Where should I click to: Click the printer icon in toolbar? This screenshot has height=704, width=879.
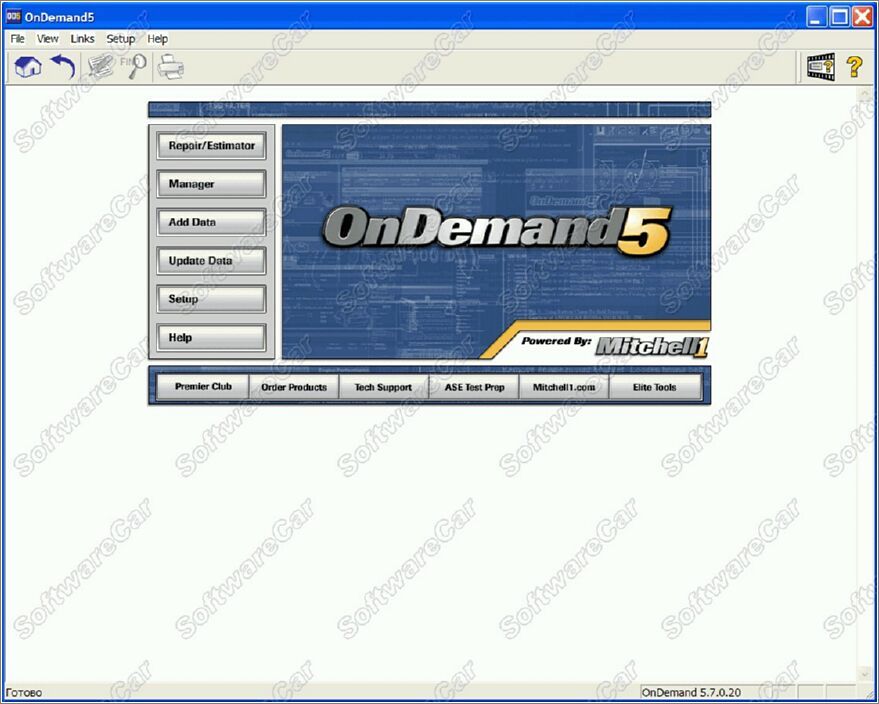(x=171, y=67)
